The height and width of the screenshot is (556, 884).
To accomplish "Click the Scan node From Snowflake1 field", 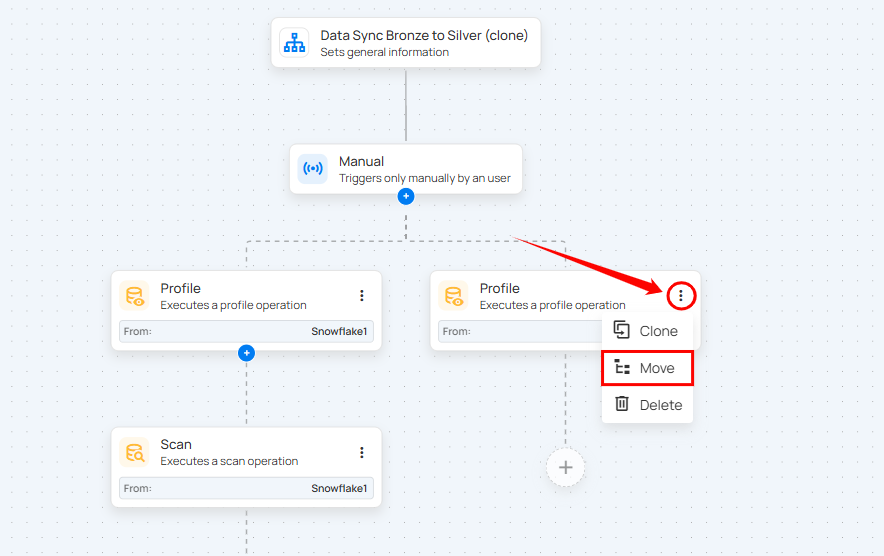I will (x=246, y=489).
